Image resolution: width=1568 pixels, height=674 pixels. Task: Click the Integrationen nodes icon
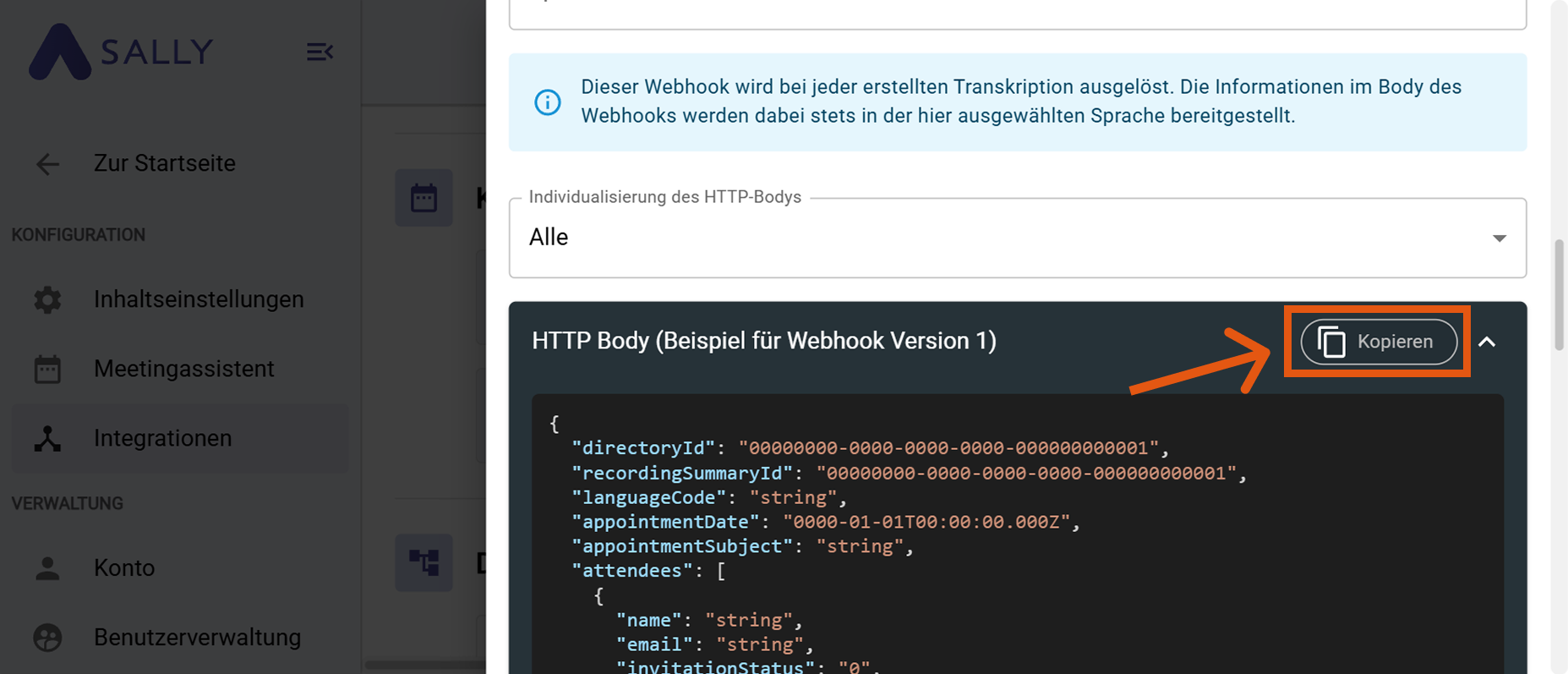pos(47,438)
